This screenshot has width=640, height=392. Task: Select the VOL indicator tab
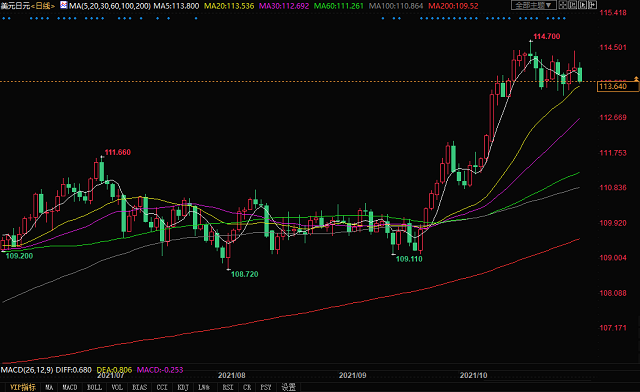pos(117,387)
